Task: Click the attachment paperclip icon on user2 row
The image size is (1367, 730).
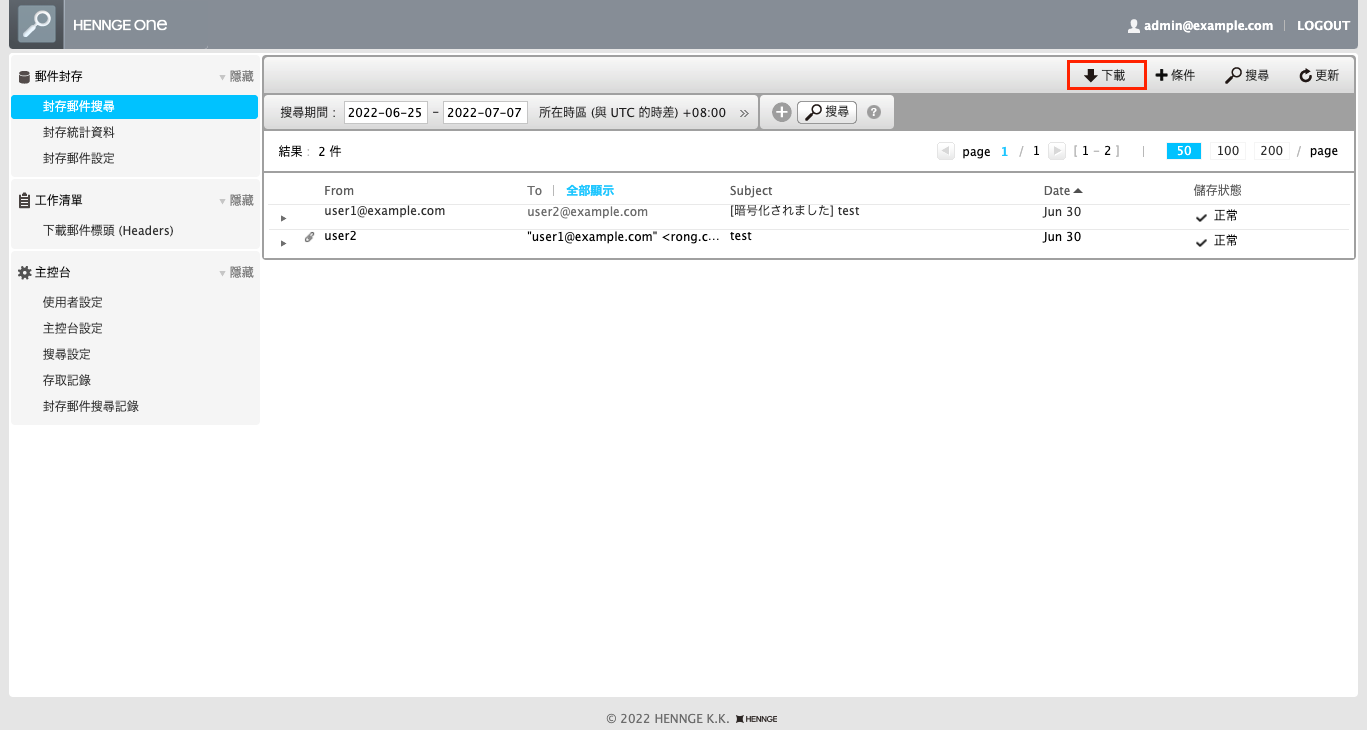Action: click(309, 237)
